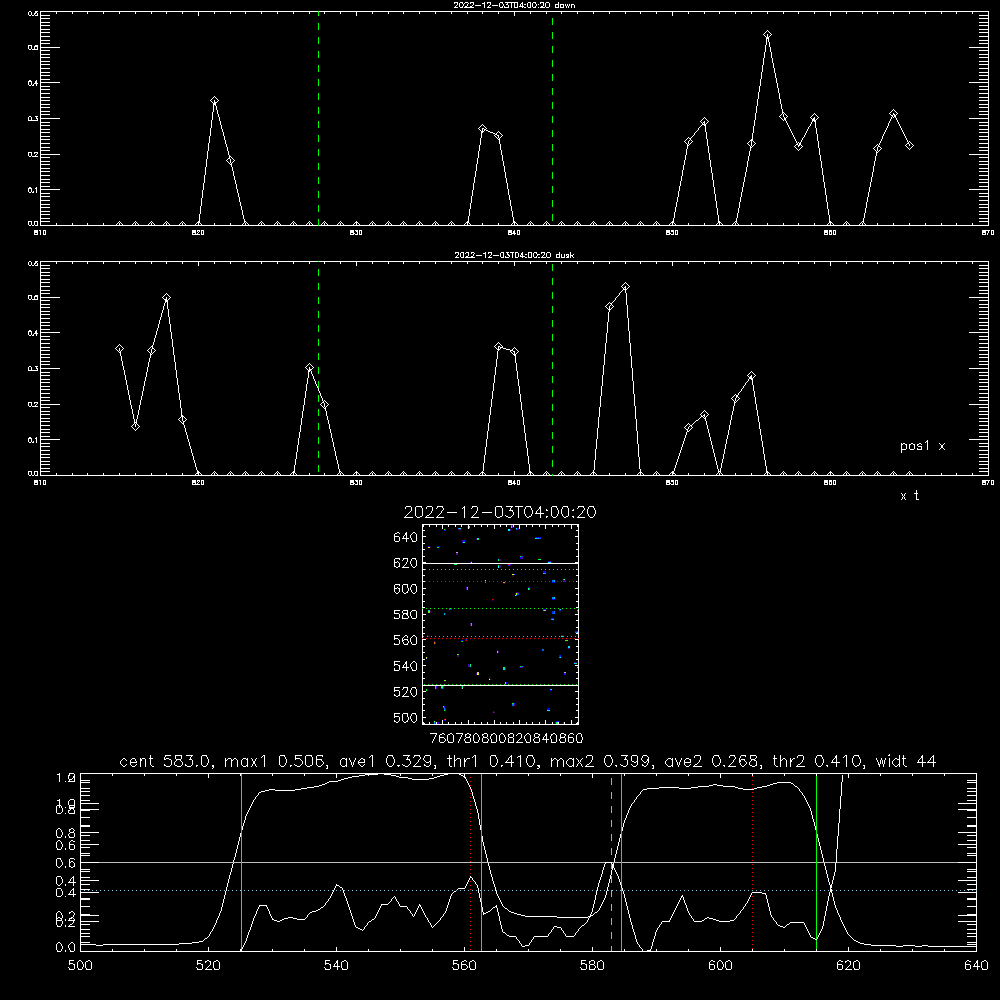The image size is (1000, 1000).
Task: Click the "600" label on bottom plot x-axis
Action: [x=720, y=966]
